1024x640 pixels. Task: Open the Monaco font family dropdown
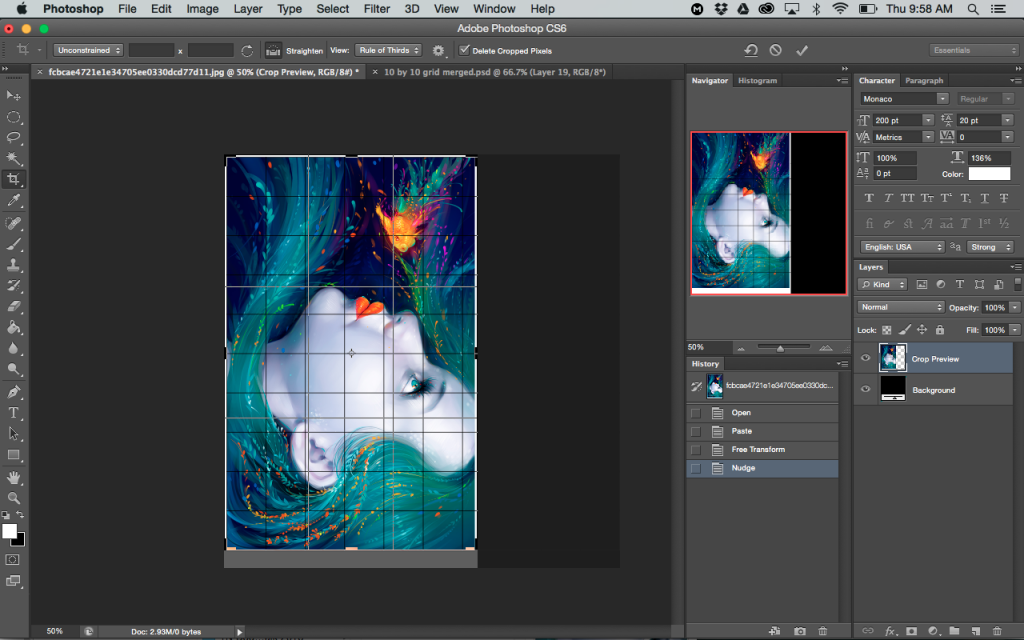[904, 99]
